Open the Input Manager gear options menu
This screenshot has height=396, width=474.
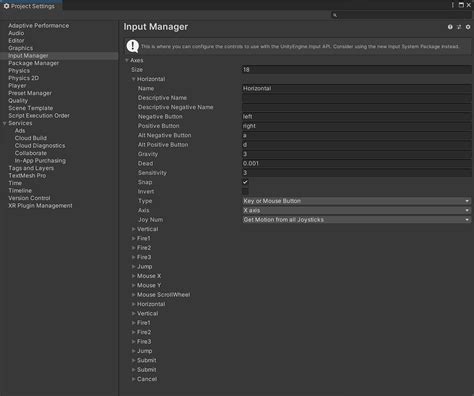click(468, 27)
